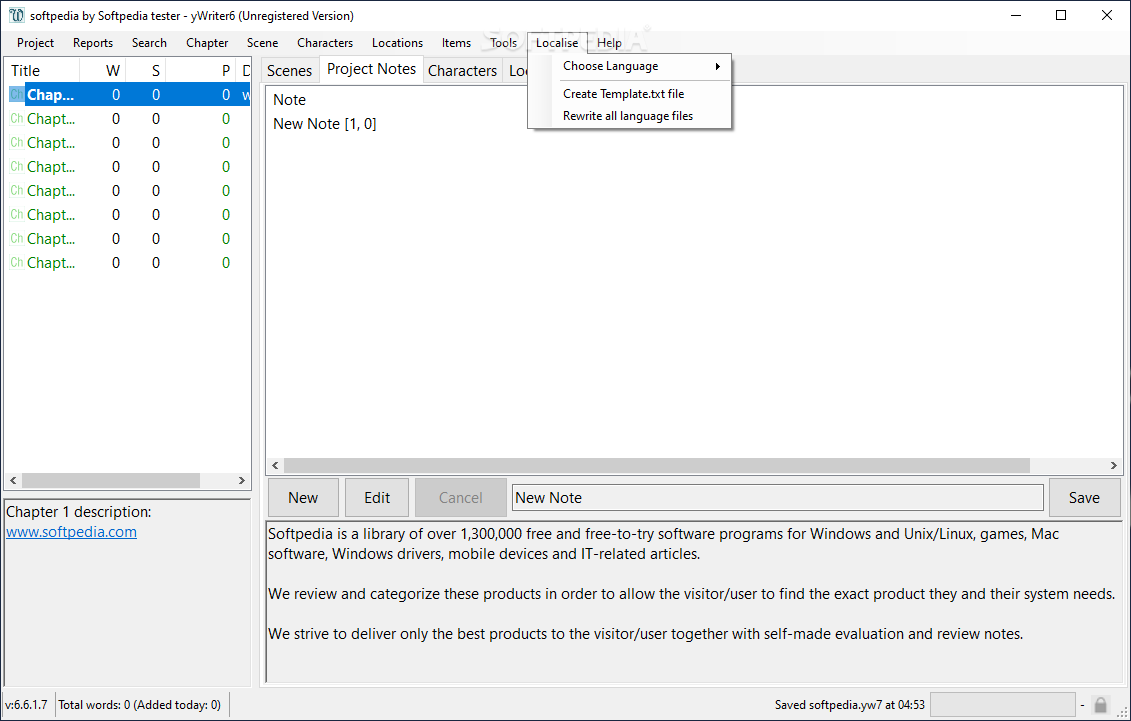Open the Items menu
The height and width of the screenshot is (721, 1131).
(x=457, y=43)
